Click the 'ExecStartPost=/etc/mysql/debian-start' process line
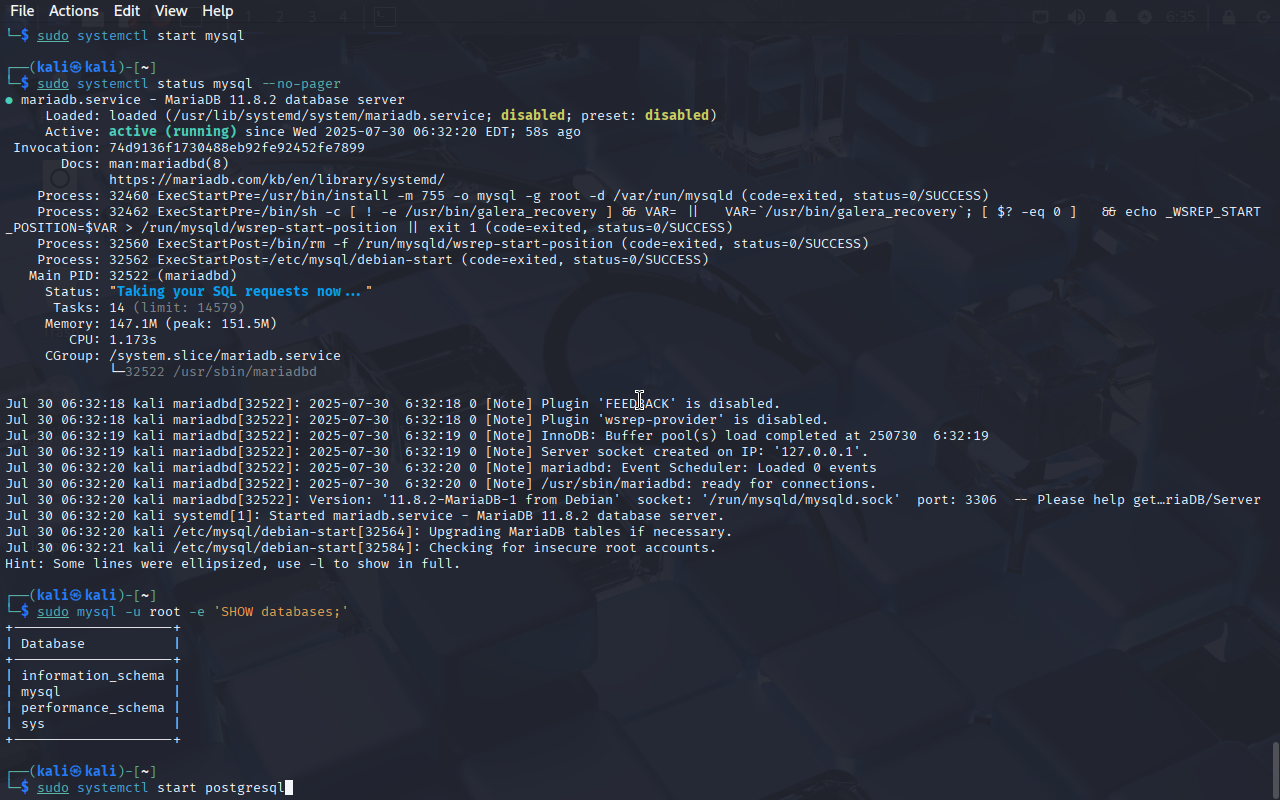This screenshot has width=1280, height=800. [x=373, y=260]
